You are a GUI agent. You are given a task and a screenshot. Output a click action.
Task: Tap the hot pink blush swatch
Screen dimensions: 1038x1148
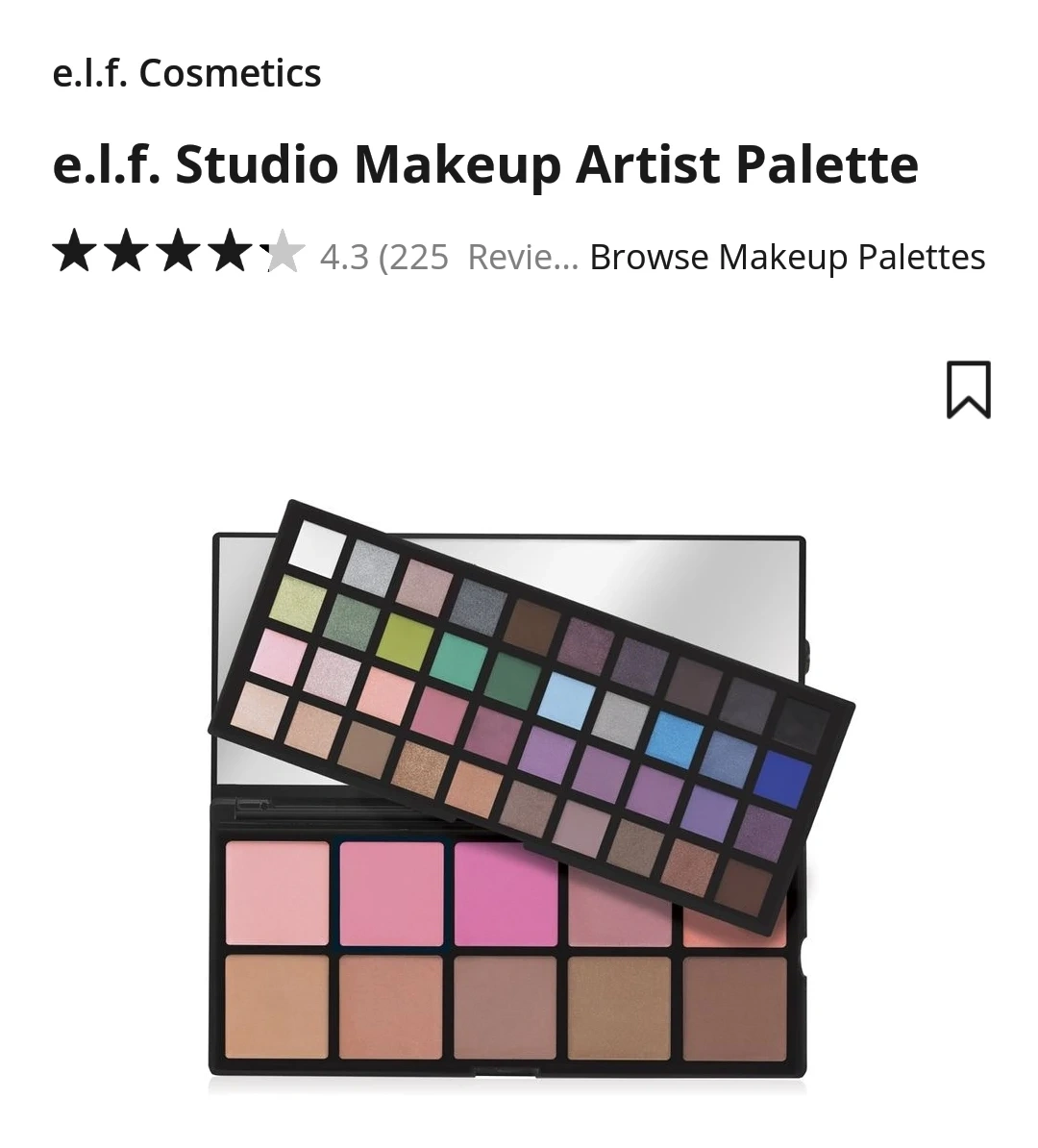click(x=506, y=893)
